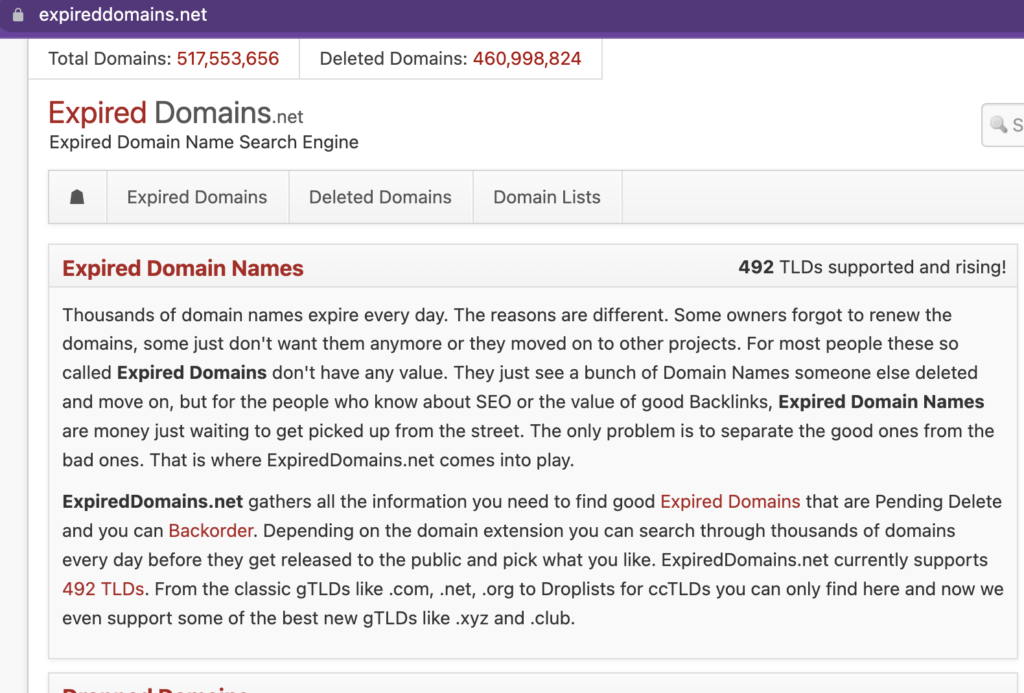
Task: Click the lock icon in the address bar
Action: 17,15
